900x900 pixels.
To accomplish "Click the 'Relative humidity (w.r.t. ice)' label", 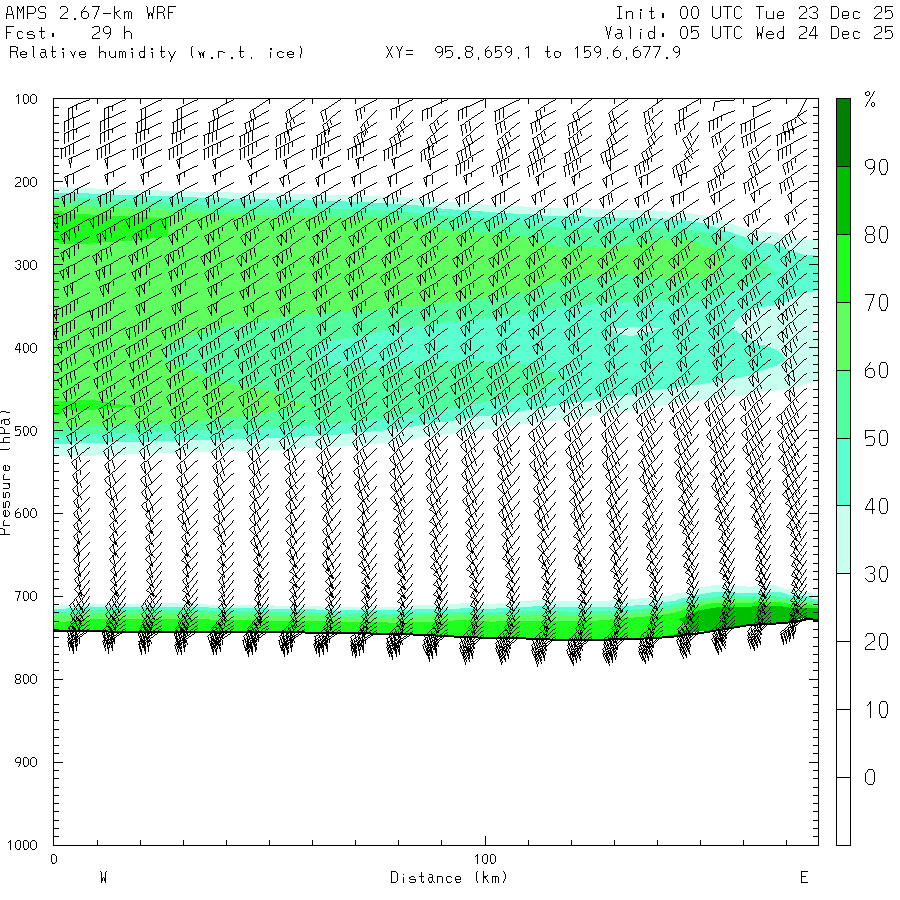I will 156,53.
